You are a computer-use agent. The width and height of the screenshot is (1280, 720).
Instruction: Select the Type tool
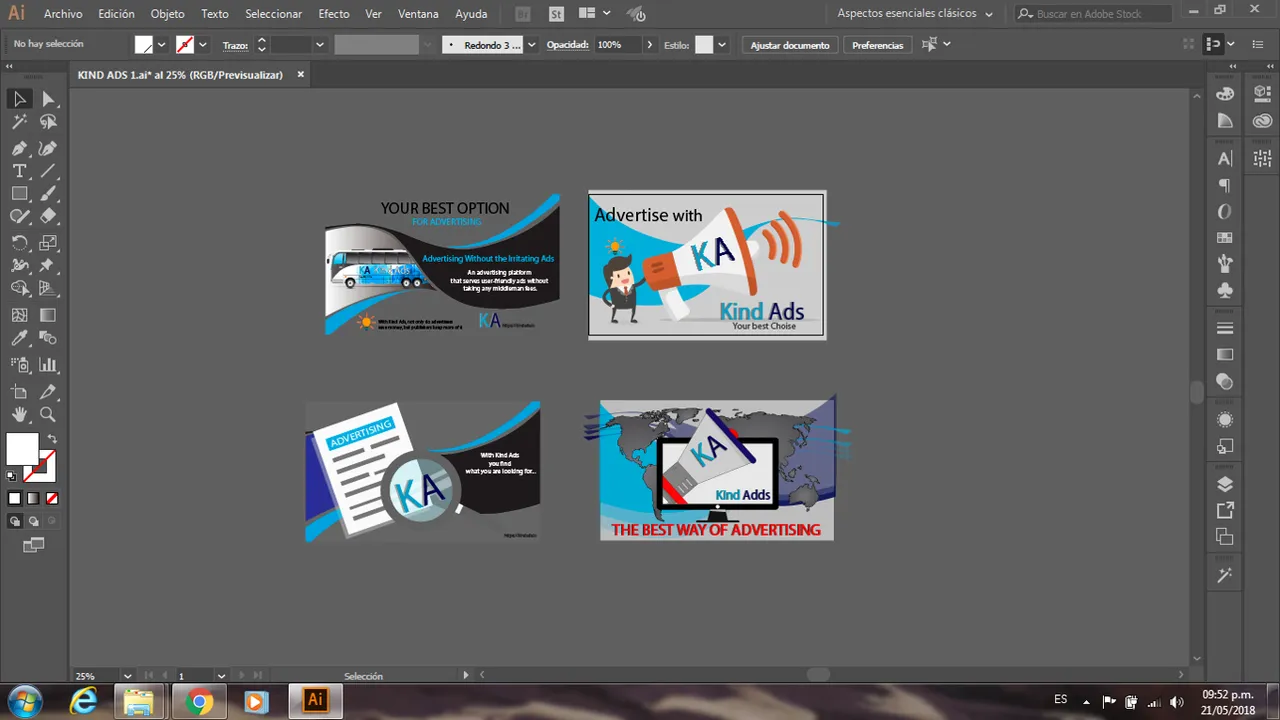point(19,171)
